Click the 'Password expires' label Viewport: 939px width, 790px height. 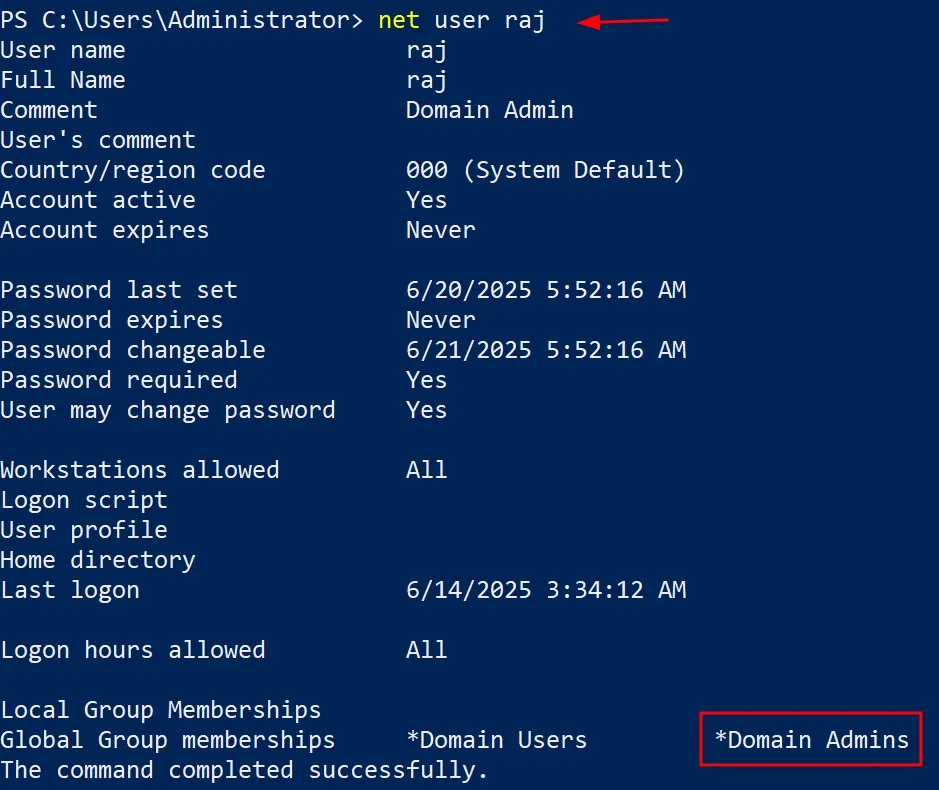(x=112, y=320)
